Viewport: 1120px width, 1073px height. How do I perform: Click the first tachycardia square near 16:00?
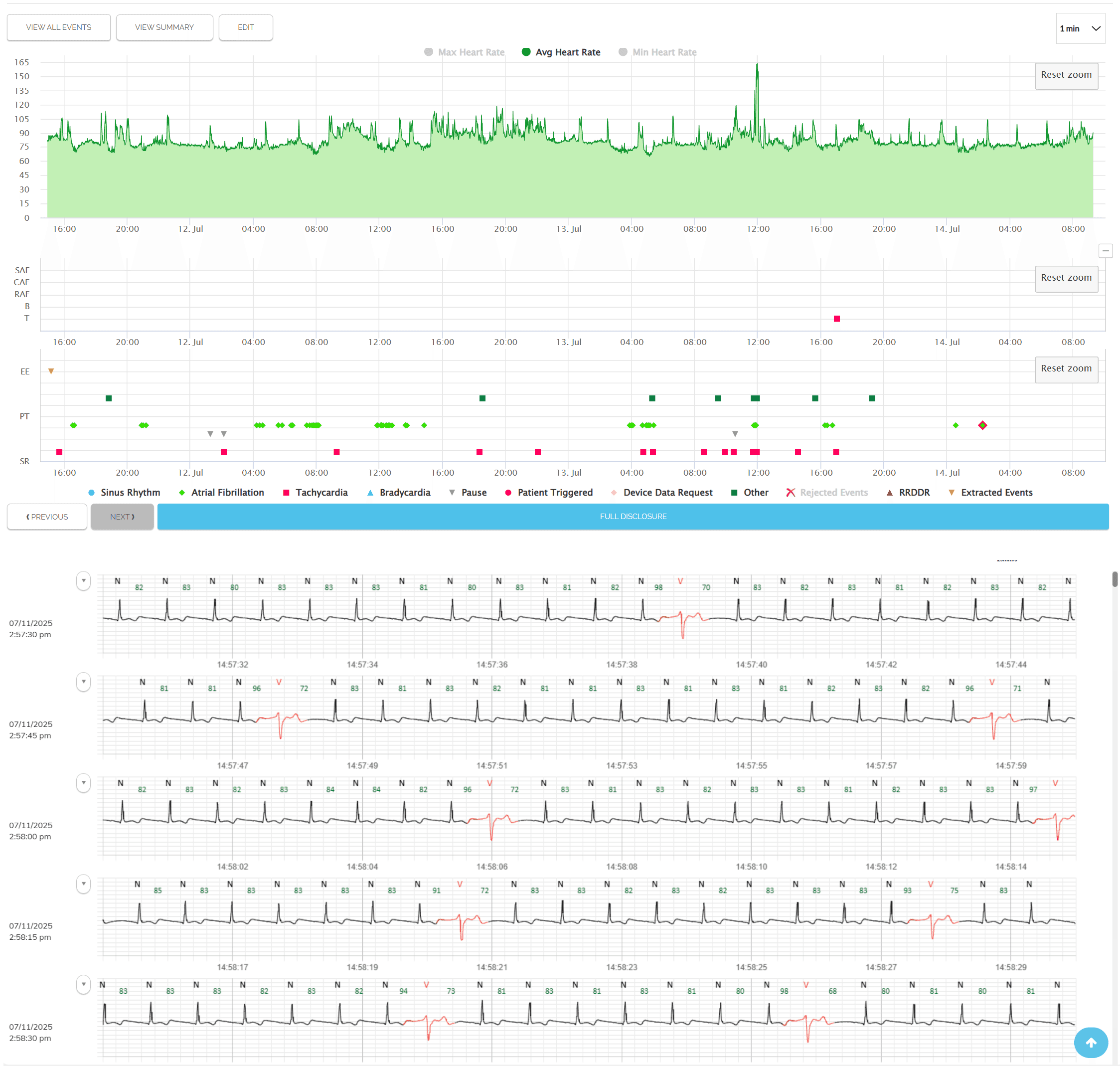tap(59, 452)
